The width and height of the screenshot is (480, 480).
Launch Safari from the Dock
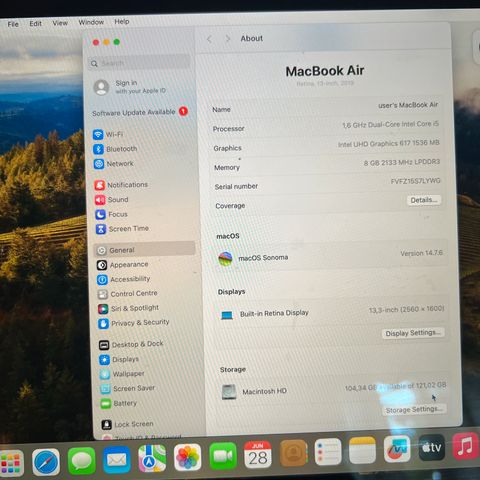[x=46, y=462]
